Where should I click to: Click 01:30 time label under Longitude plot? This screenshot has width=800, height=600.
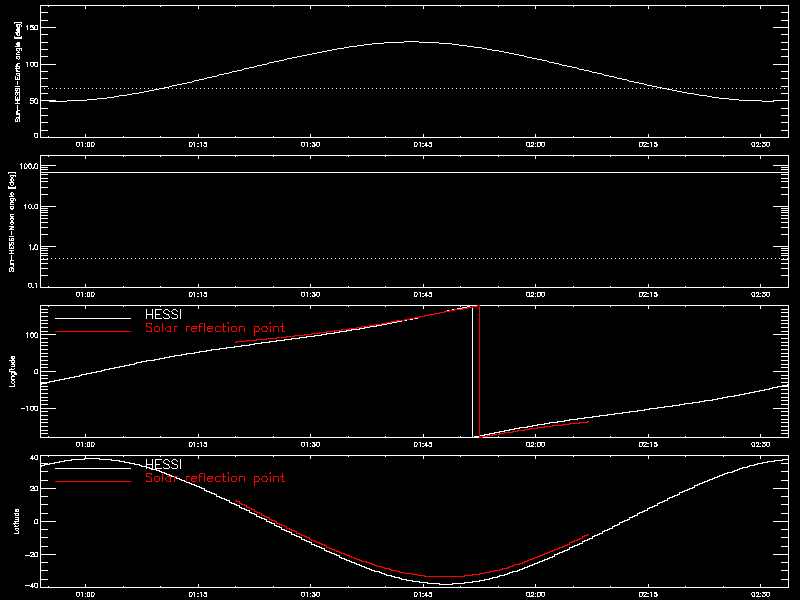(310, 444)
